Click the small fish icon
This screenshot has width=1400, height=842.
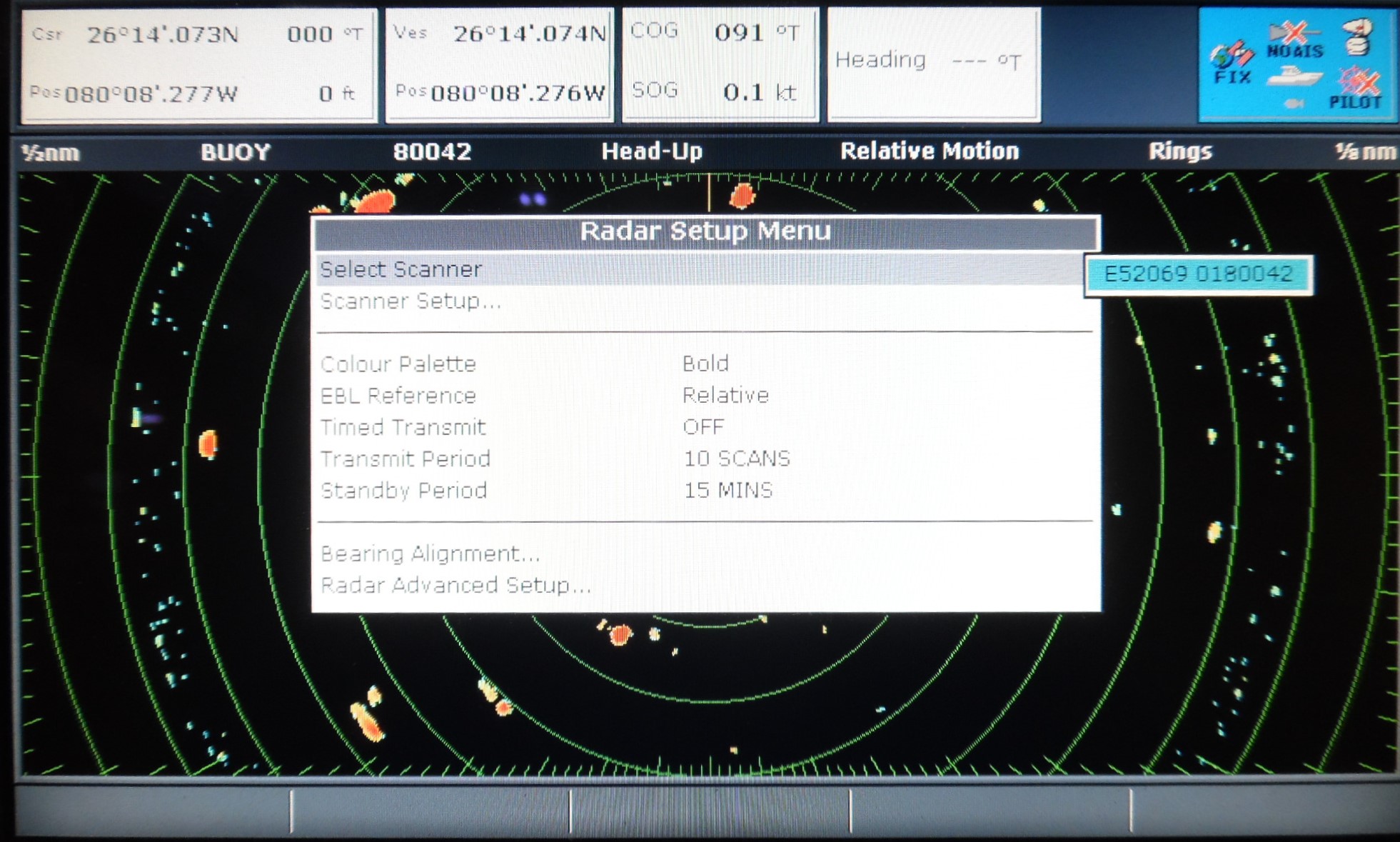(x=1294, y=104)
